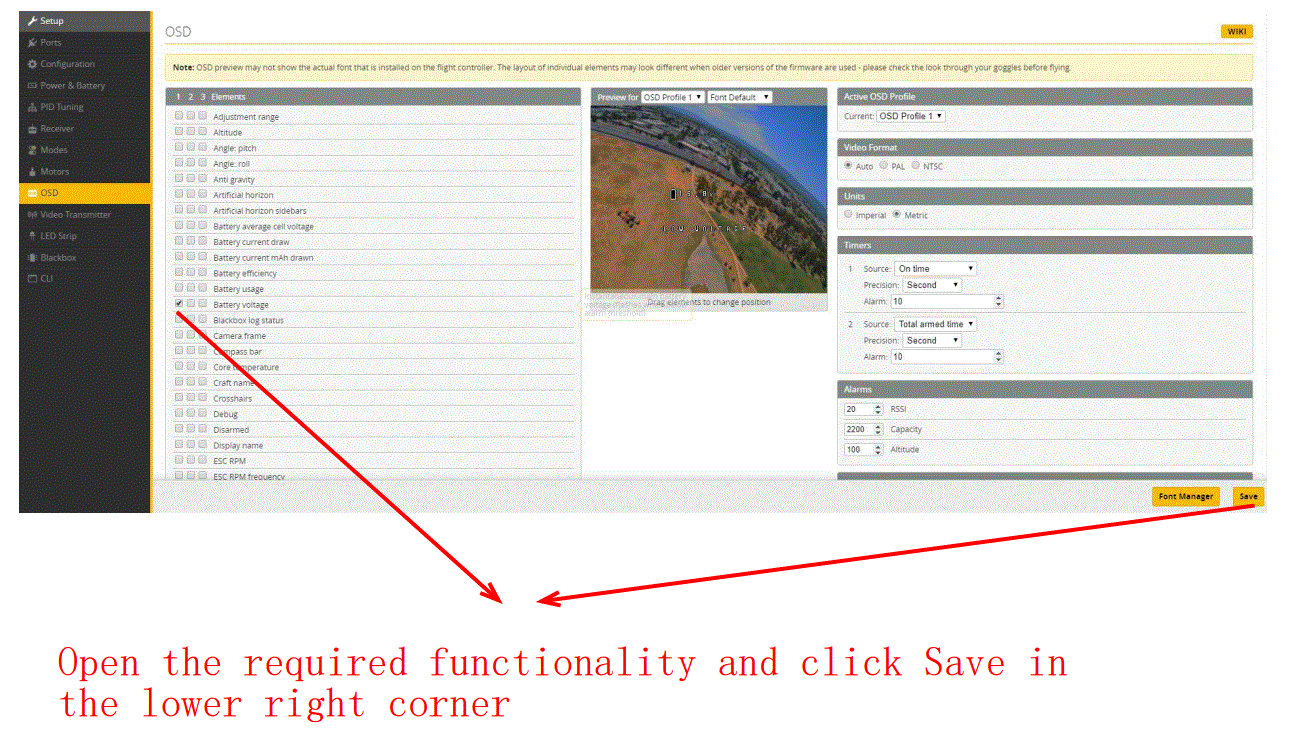Enable Altitude for OSD profile 2

tap(191, 131)
